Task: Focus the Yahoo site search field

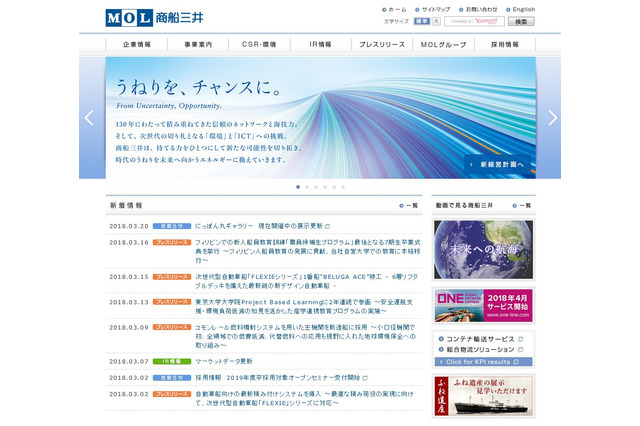Action: click(474, 21)
